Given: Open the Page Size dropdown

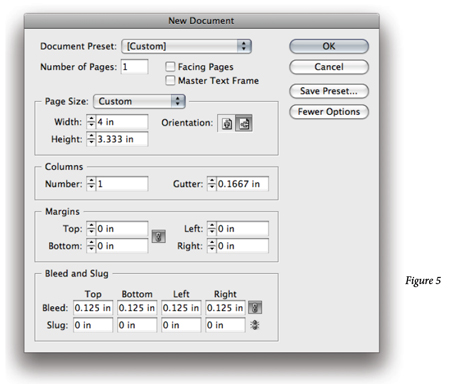Looking at the screenshot, I should pyautogui.click(x=140, y=101).
